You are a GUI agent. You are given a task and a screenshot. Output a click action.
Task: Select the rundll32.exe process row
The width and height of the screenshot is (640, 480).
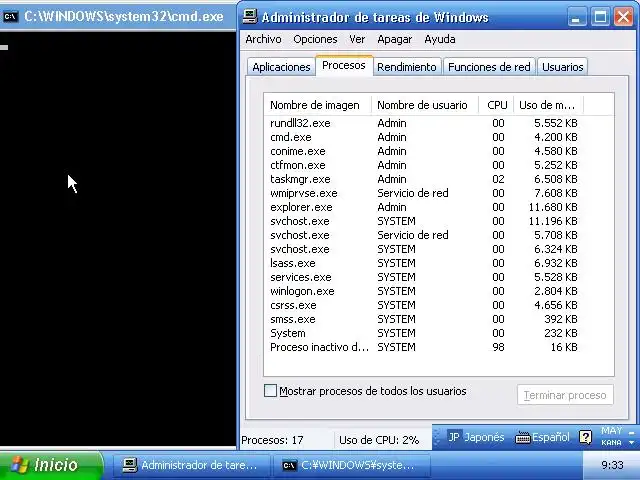pos(424,123)
